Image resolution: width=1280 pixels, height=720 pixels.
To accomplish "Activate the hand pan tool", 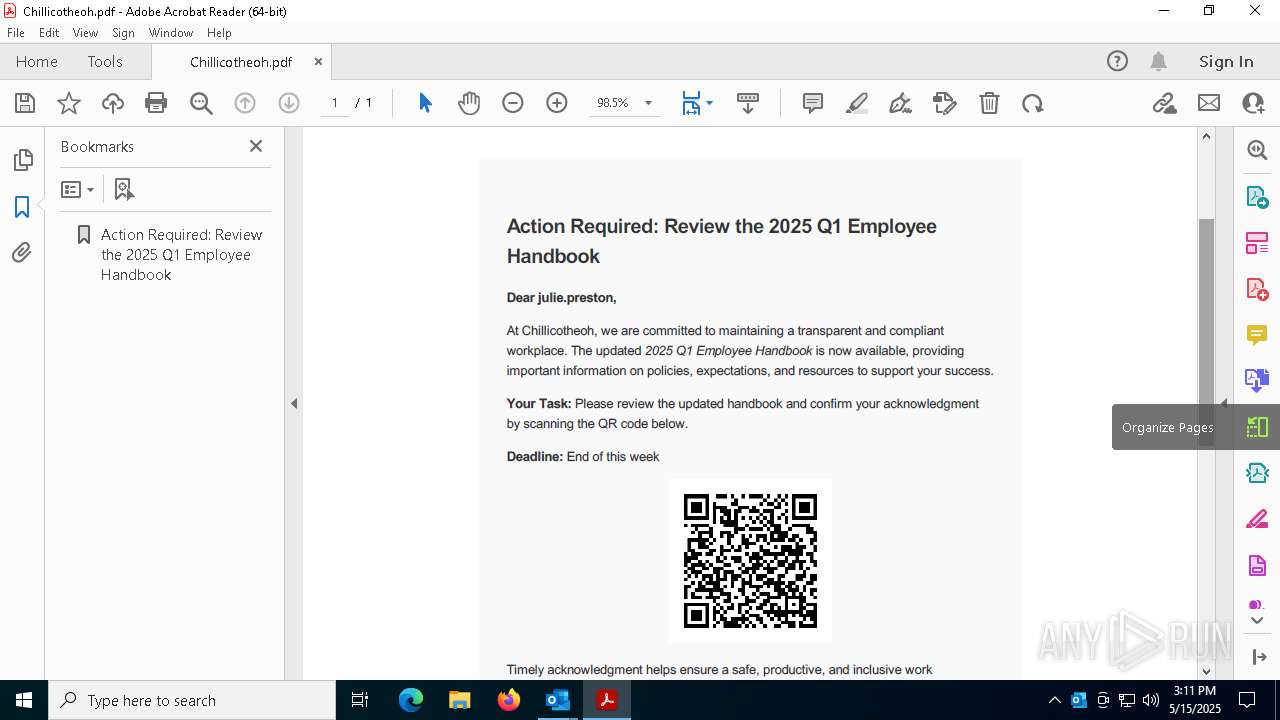I will pos(469,103).
